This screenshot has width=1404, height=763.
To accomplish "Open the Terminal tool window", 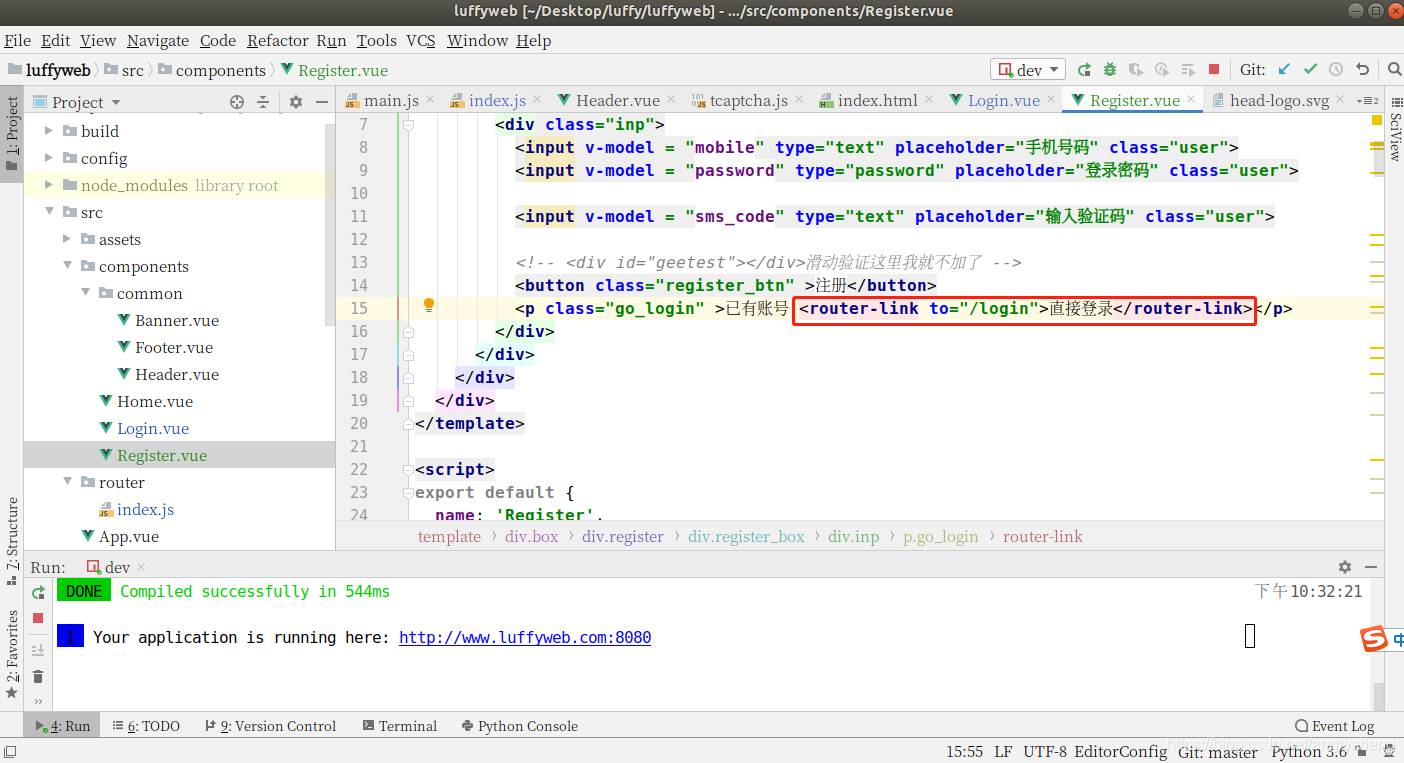I will 400,726.
